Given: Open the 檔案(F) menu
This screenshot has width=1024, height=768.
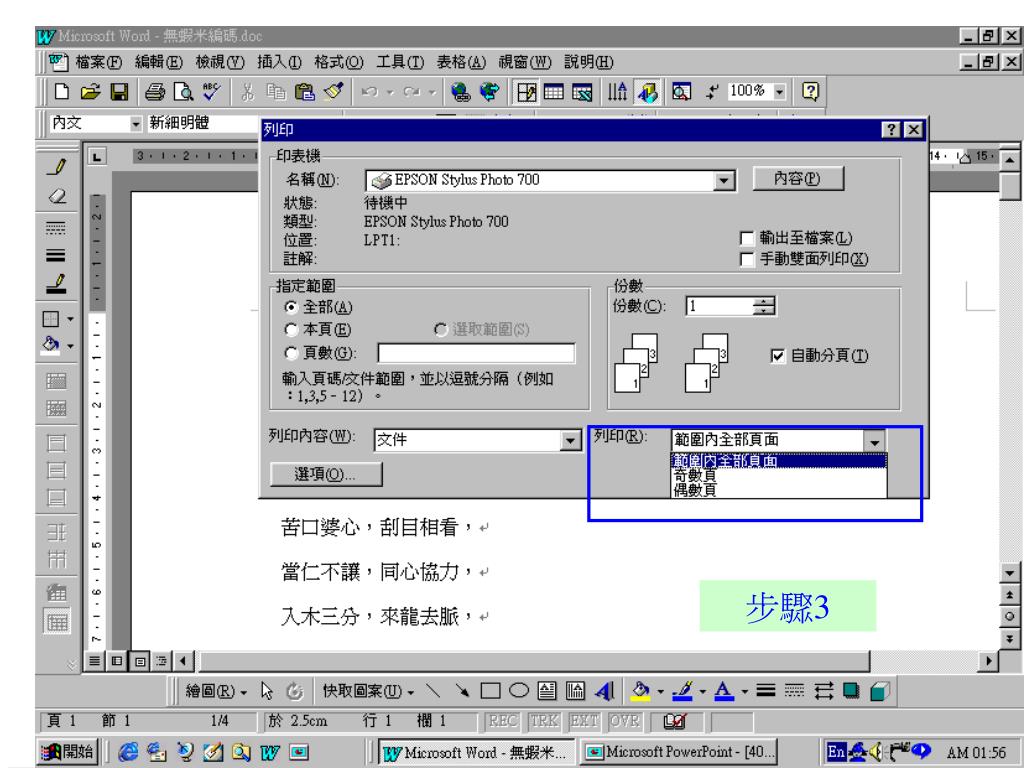Looking at the screenshot, I should point(99,62).
